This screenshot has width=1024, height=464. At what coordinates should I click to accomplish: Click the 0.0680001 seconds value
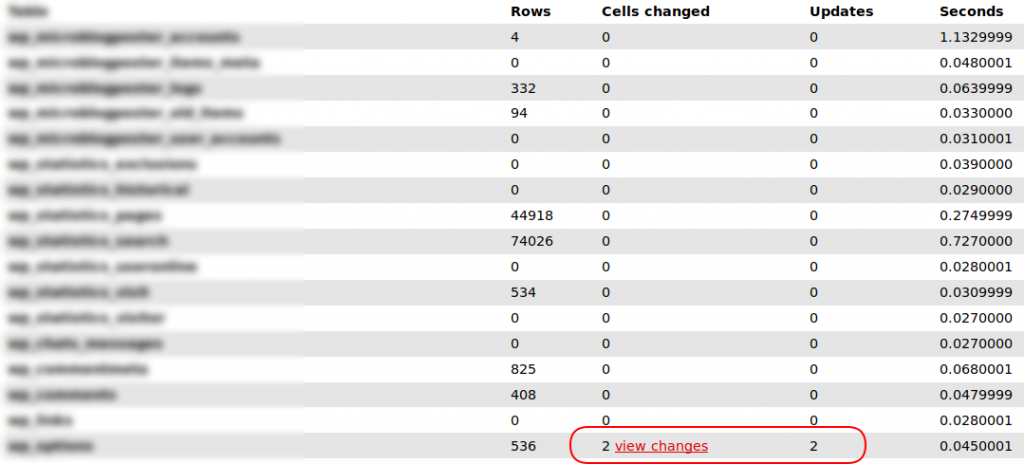click(976, 369)
